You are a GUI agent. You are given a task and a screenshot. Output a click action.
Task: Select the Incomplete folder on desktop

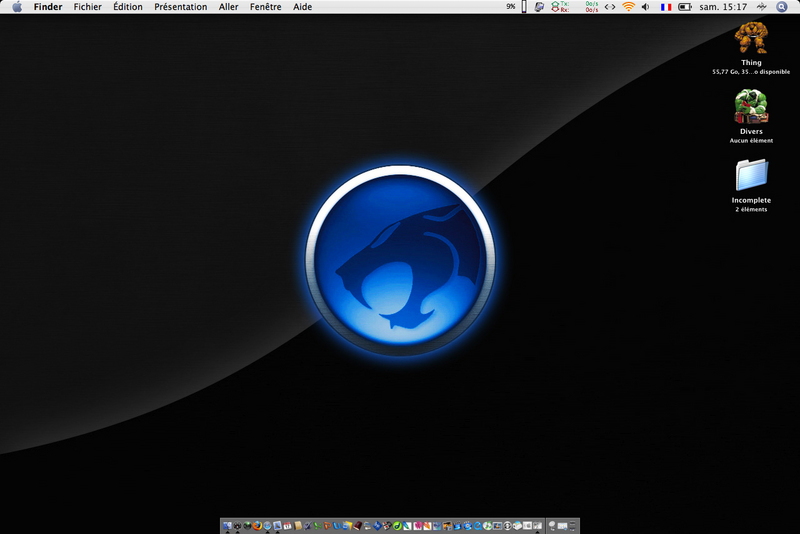[751, 175]
